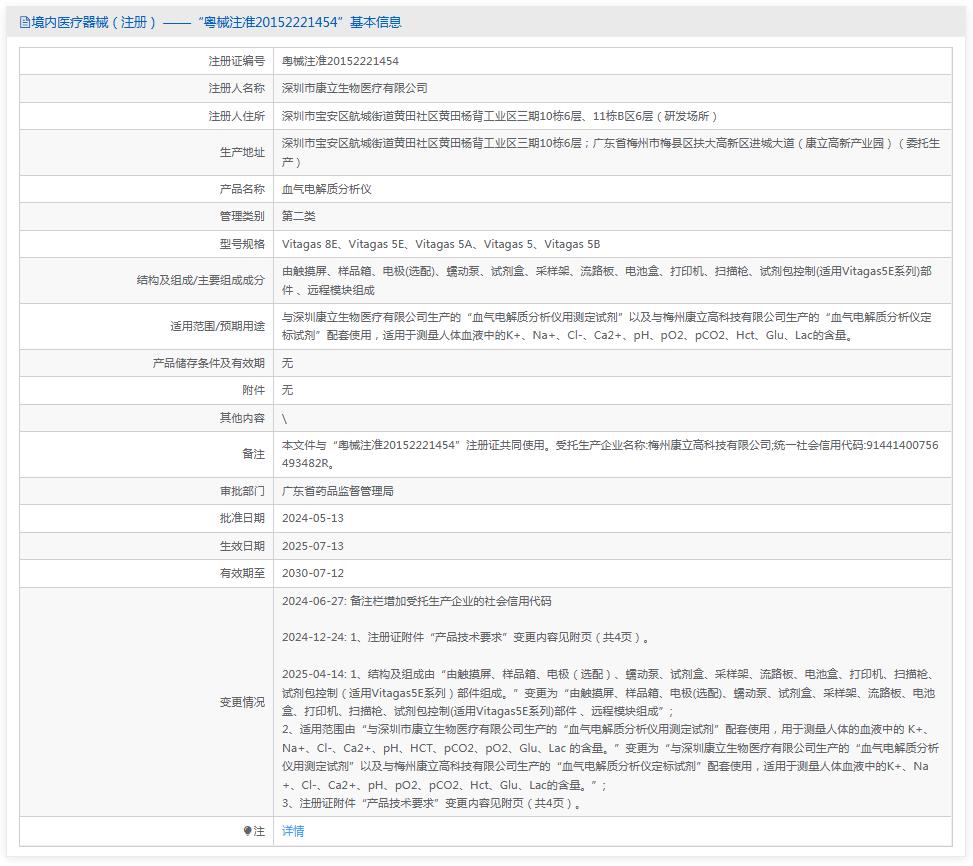Image resolution: width=973 pixels, height=866 pixels.
Task: Click the 备注 row remarks text
Action: click(x=610, y=453)
